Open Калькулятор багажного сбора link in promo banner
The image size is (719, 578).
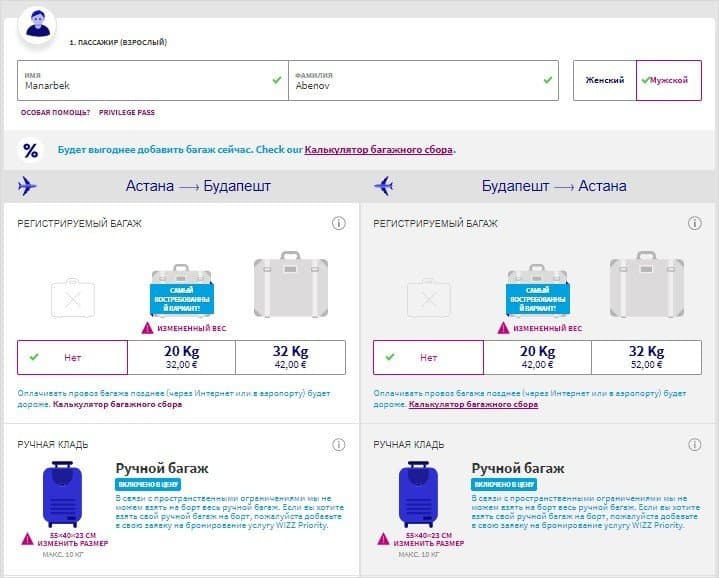[x=379, y=150]
